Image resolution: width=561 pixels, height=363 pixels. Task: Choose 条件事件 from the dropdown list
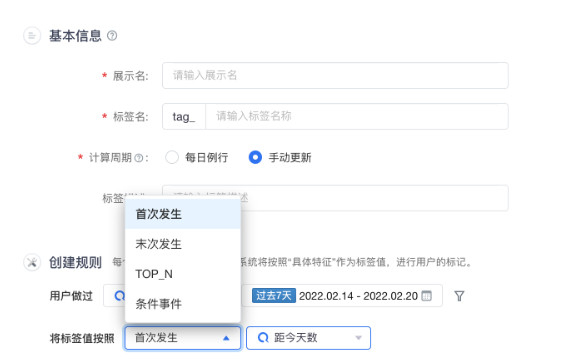click(183, 304)
